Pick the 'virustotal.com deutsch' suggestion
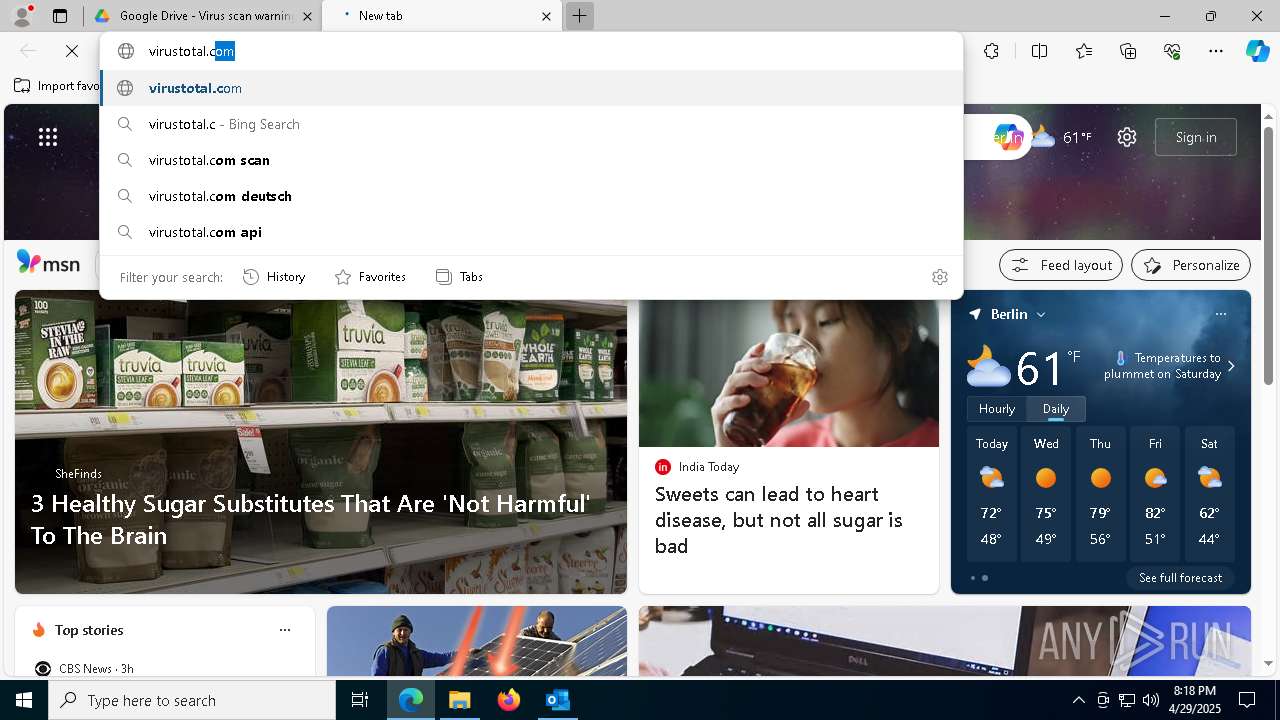The width and height of the screenshot is (1280, 720). (x=531, y=196)
